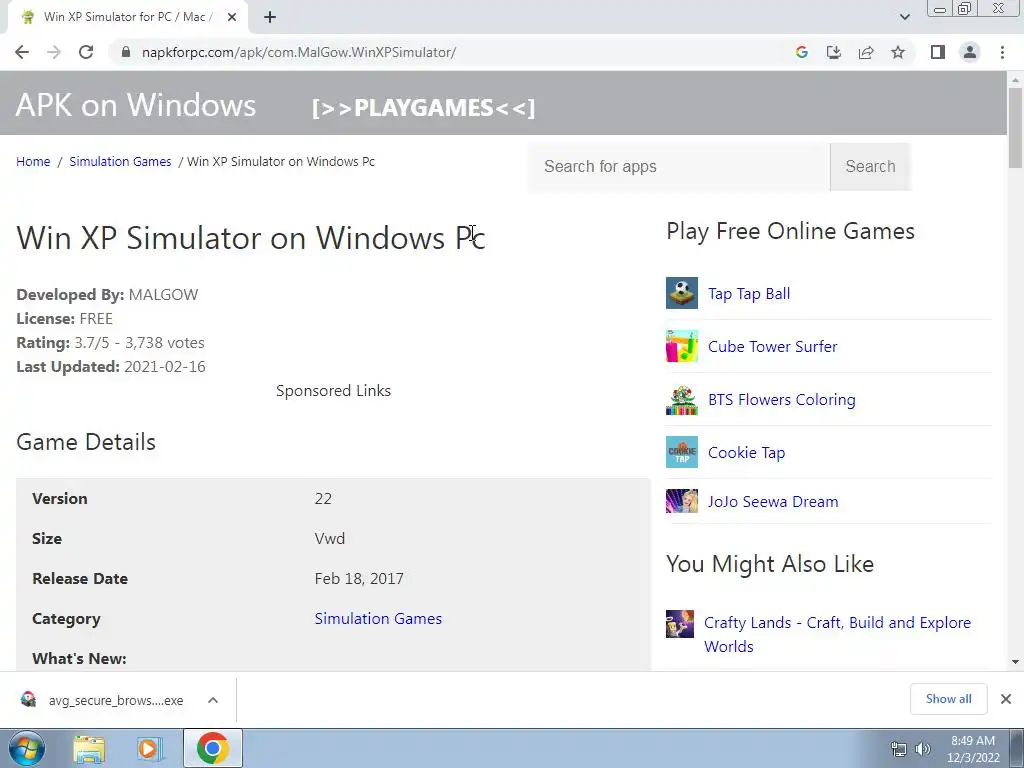Open BTS Flowers Coloring link

coord(782,400)
